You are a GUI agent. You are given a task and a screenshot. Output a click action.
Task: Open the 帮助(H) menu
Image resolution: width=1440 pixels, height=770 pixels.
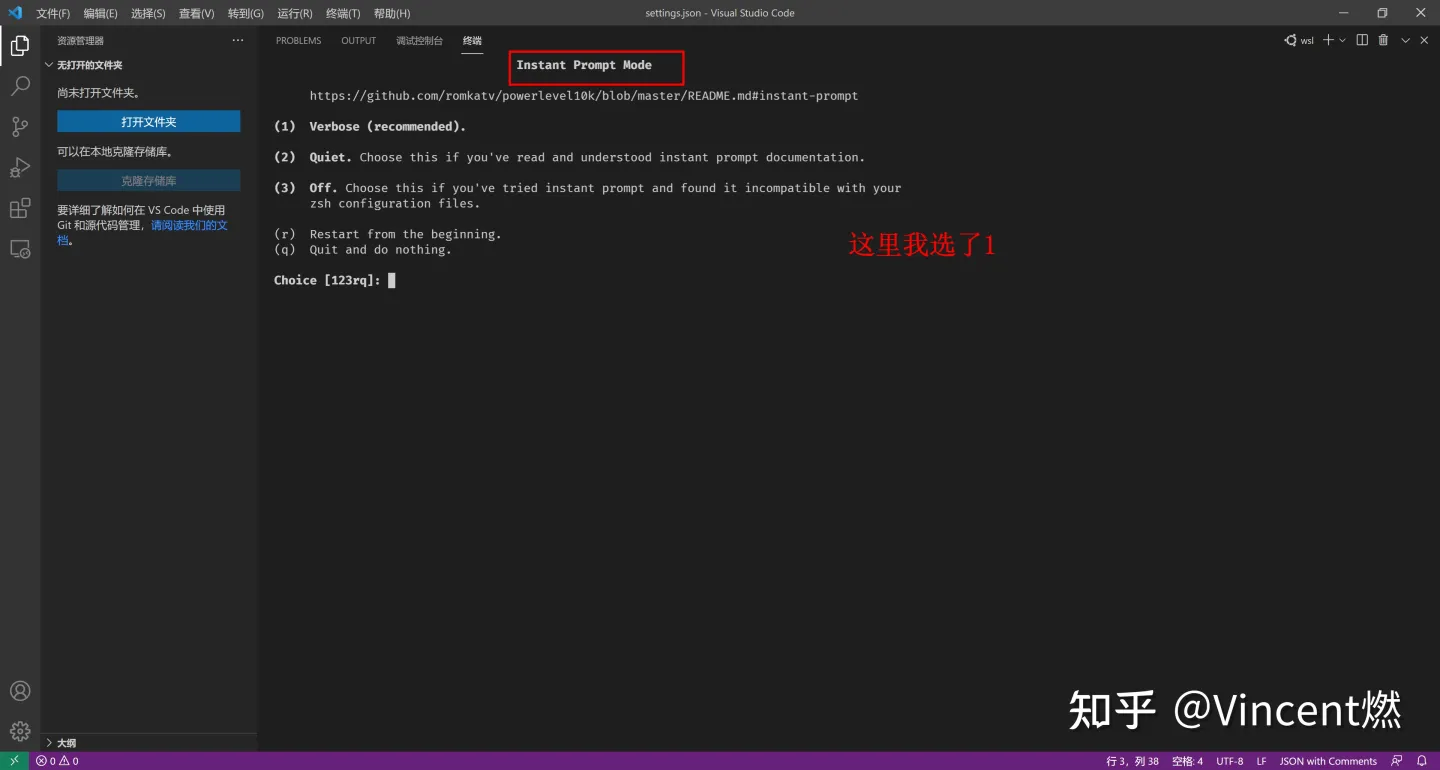(392, 13)
